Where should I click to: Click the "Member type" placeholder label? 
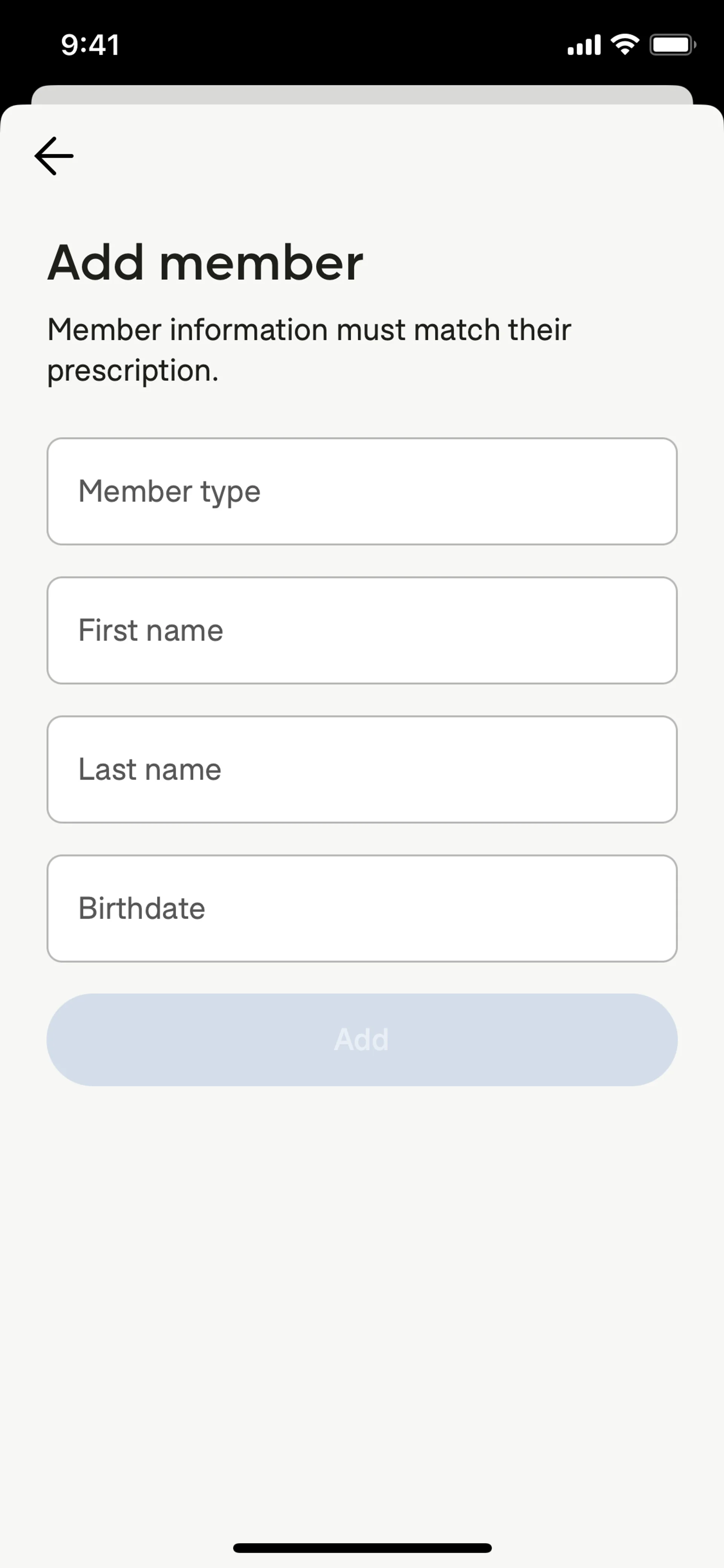(169, 492)
